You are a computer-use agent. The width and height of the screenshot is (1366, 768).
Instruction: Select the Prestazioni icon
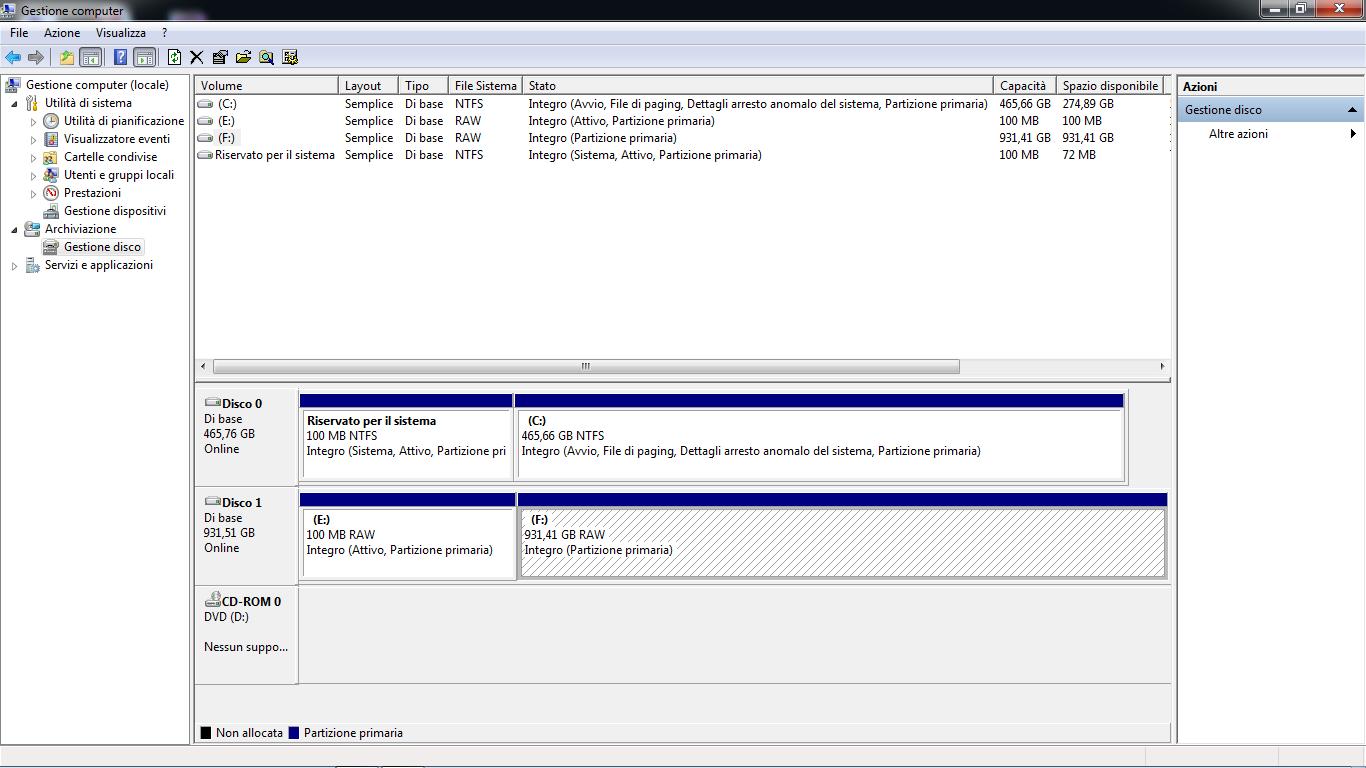click(x=51, y=193)
